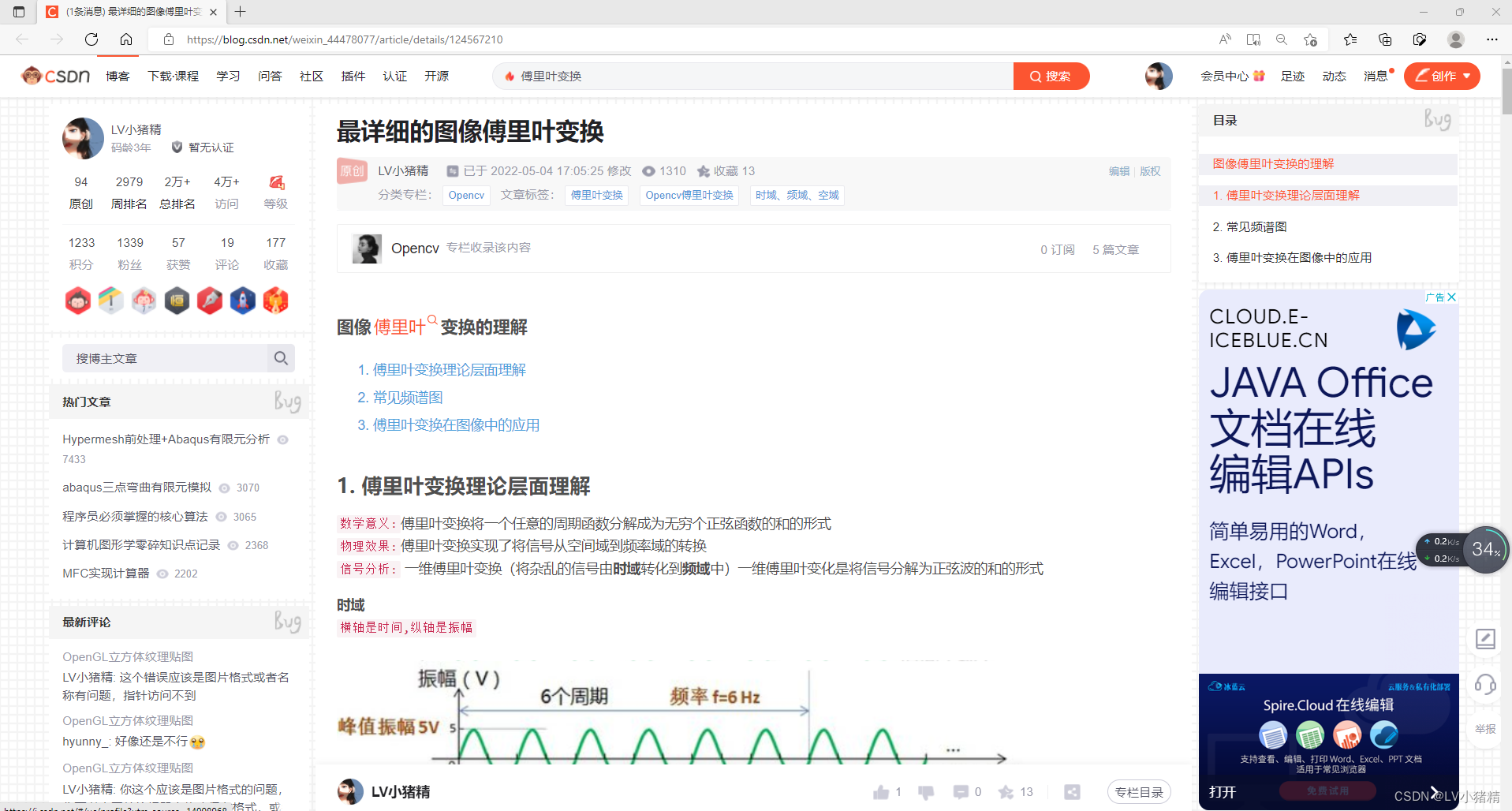Screen dimensions: 1512x811
Task: Click the magnifier icon in 搜博主文章 box
Action: [x=281, y=358]
